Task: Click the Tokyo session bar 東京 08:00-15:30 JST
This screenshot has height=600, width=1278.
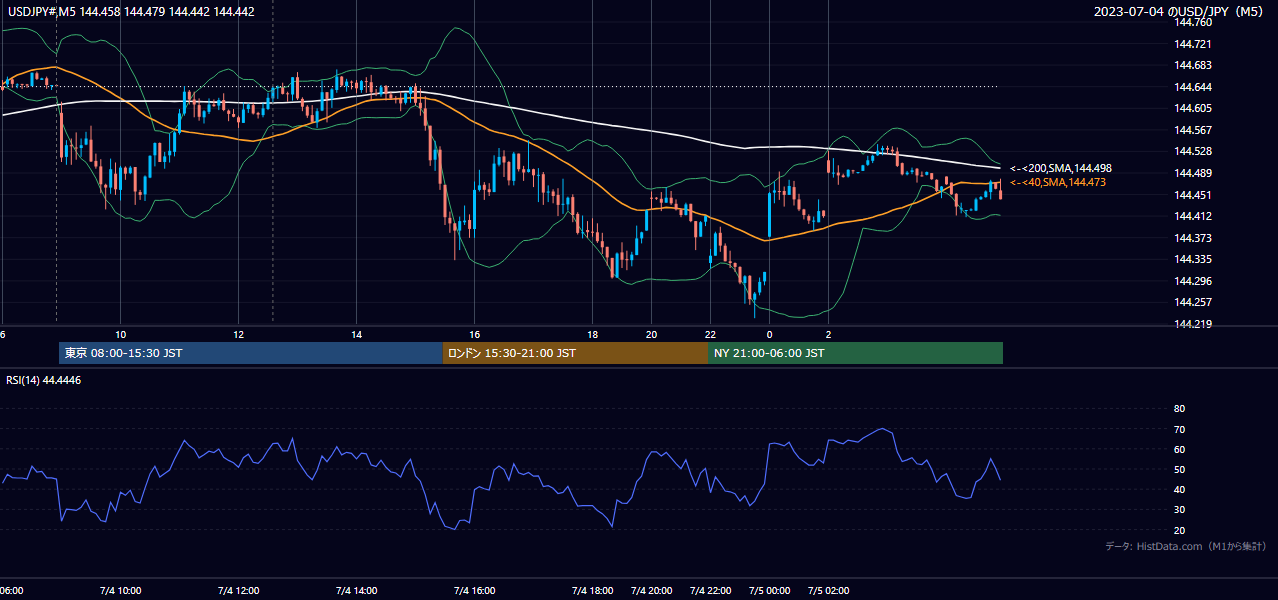Action: [x=251, y=353]
